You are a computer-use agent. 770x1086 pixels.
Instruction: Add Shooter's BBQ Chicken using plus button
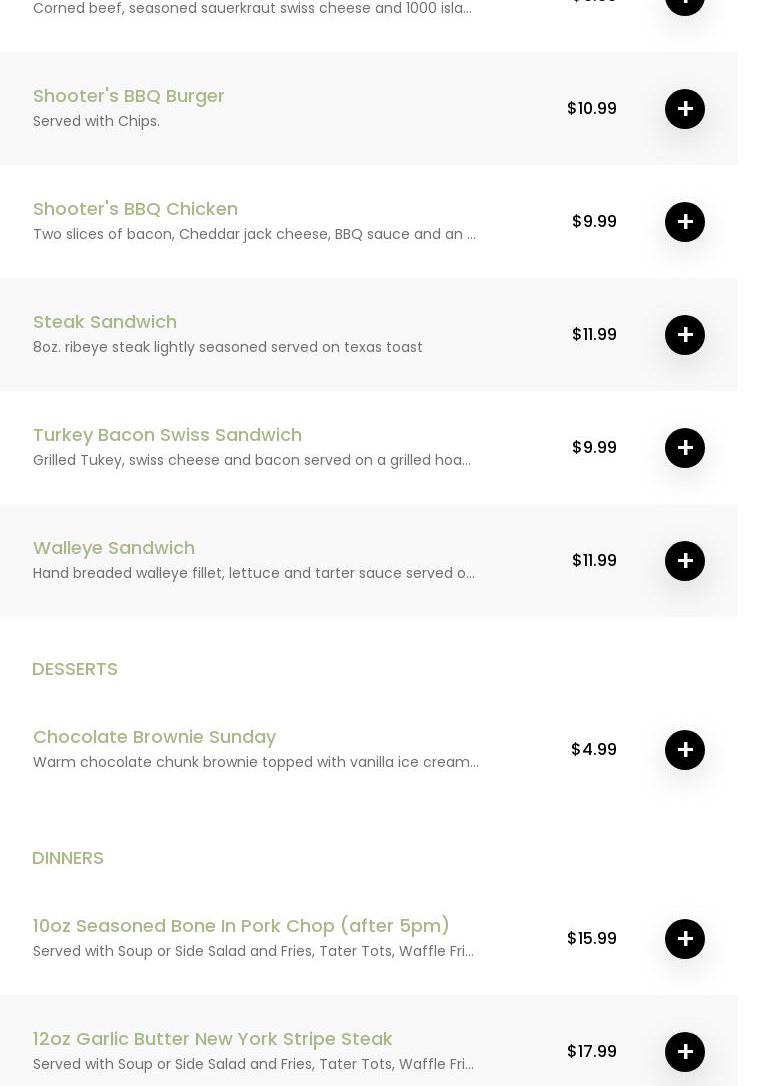click(x=684, y=222)
